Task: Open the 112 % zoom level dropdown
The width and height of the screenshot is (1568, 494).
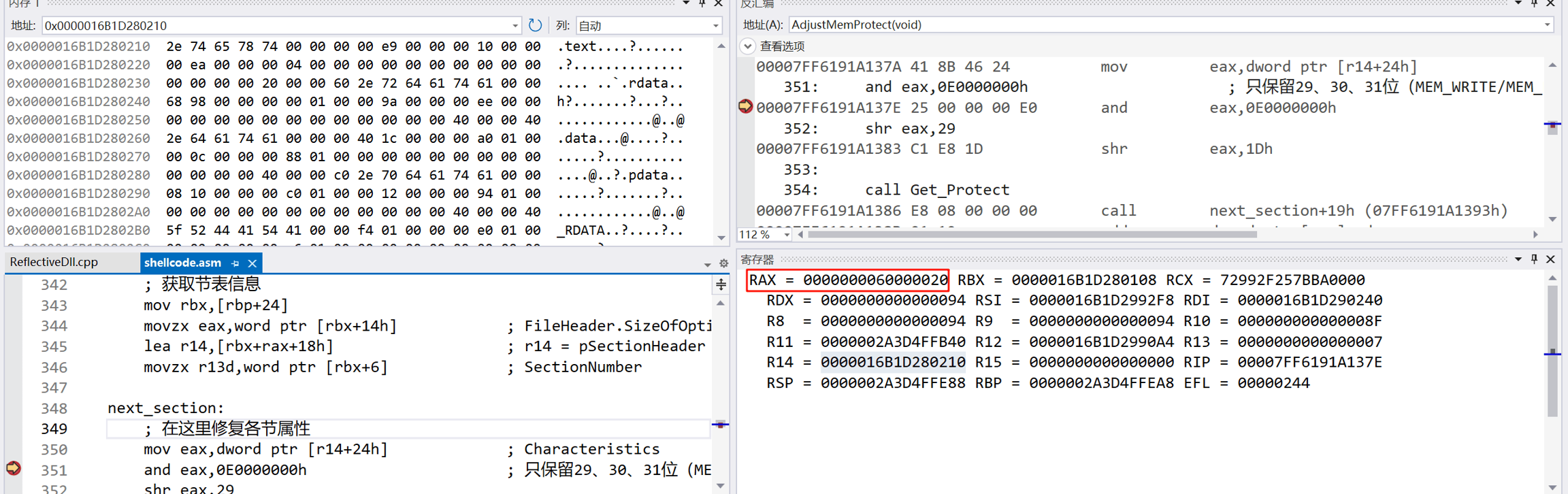Action: pyautogui.click(x=787, y=235)
